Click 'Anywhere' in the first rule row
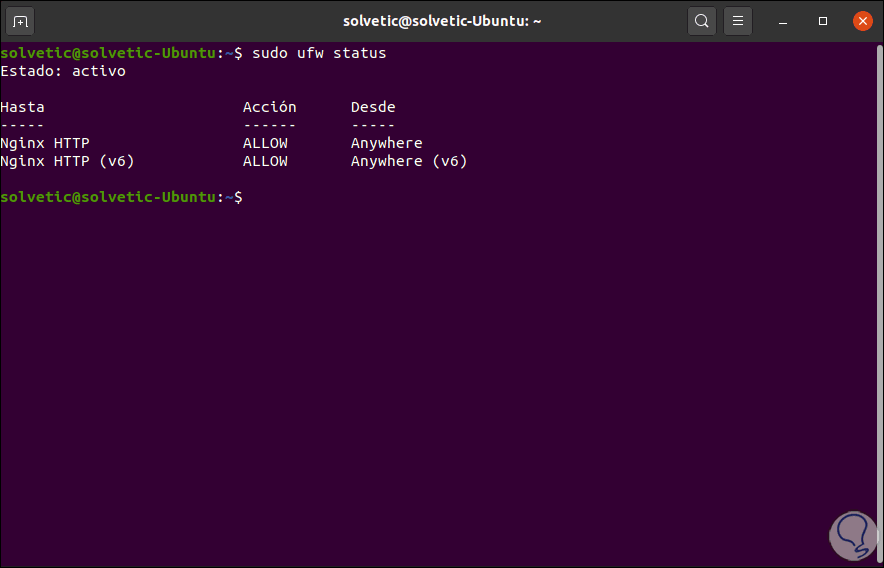 pyautogui.click(x=386, y=143)
